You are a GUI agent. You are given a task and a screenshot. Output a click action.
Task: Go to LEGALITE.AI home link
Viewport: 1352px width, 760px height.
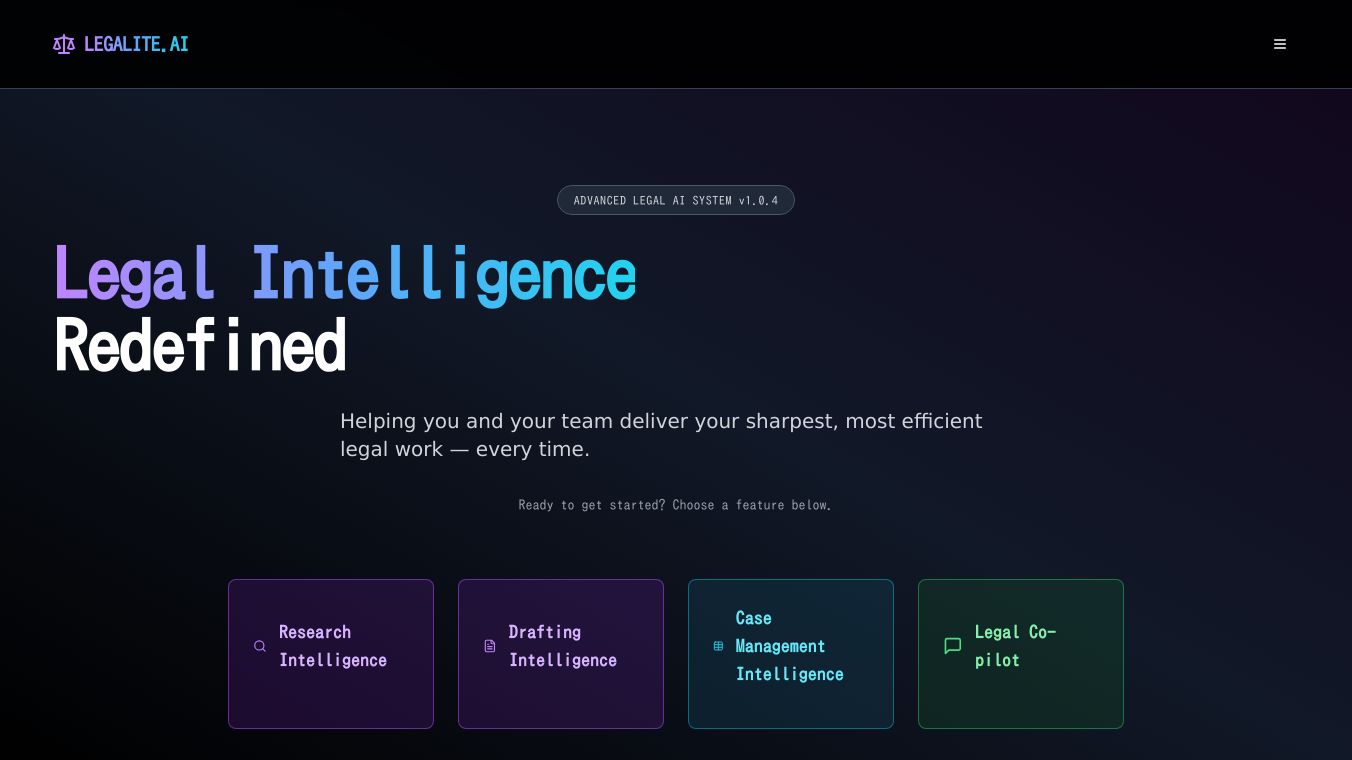[121, 44]
